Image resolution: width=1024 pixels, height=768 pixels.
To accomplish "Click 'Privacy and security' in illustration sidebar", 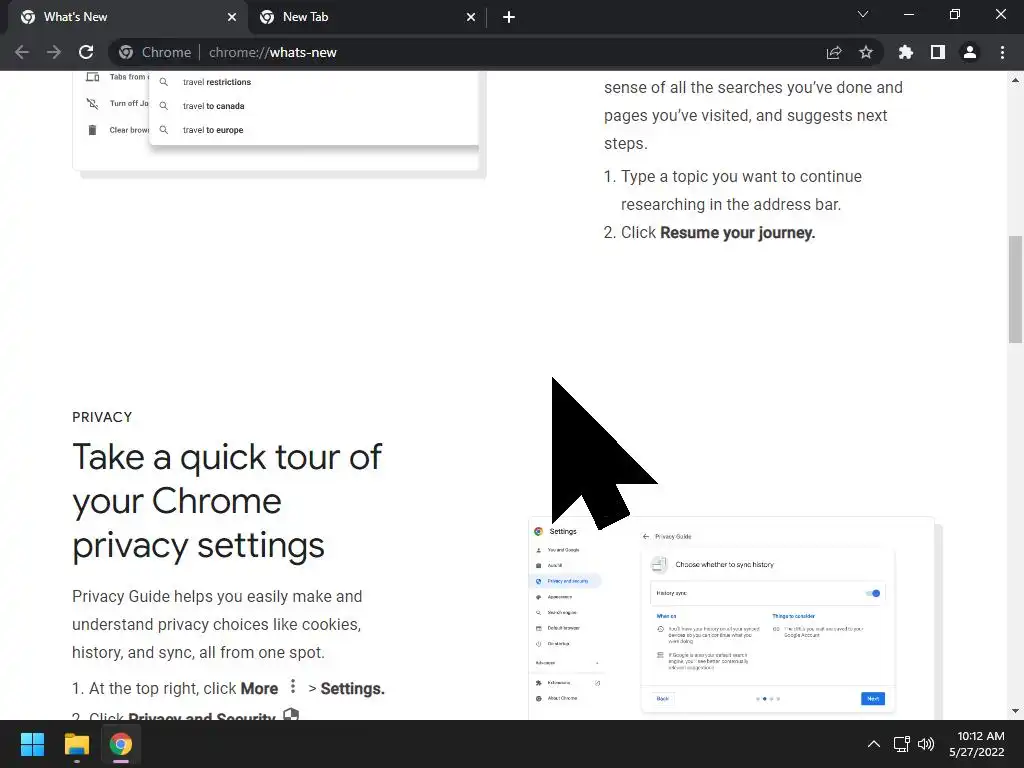I will point(567,581).
